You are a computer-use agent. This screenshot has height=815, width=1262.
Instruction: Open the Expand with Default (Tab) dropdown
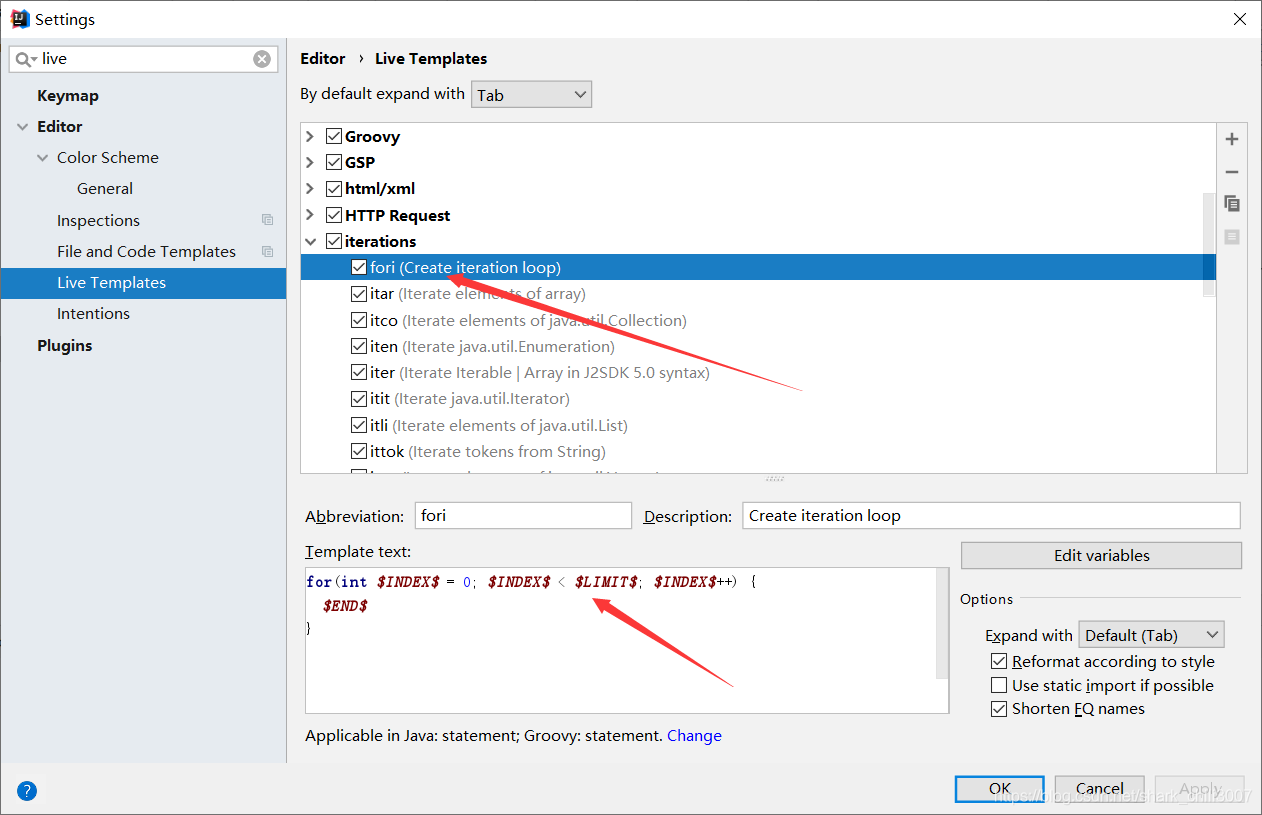tap(1151, 635)
